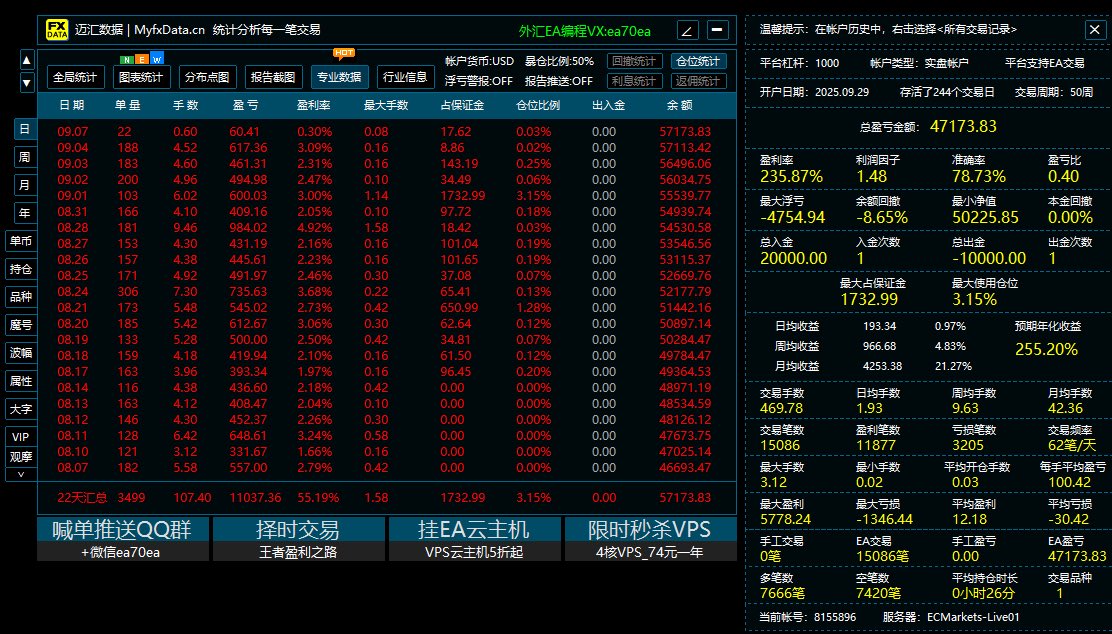
Task: Toggle 报告推送 OFF setting
Action: tap(559, 81)
